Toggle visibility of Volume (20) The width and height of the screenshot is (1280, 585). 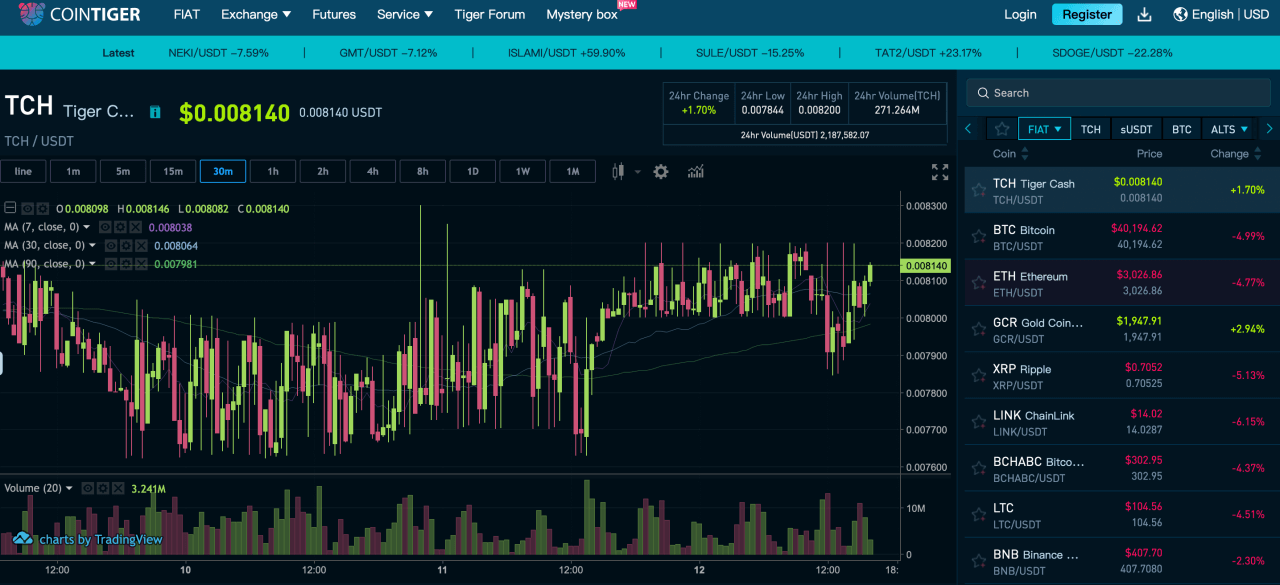point(87,488)
